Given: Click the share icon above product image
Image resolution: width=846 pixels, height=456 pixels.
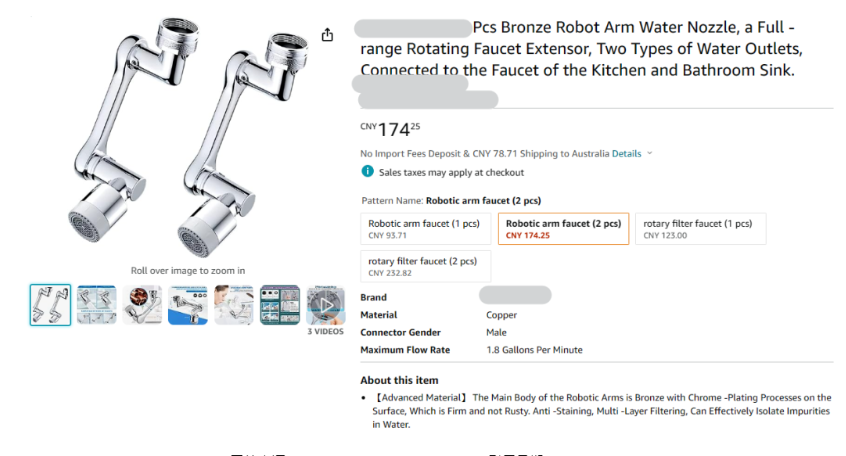Looking at the screenshot, I should 327,35.
